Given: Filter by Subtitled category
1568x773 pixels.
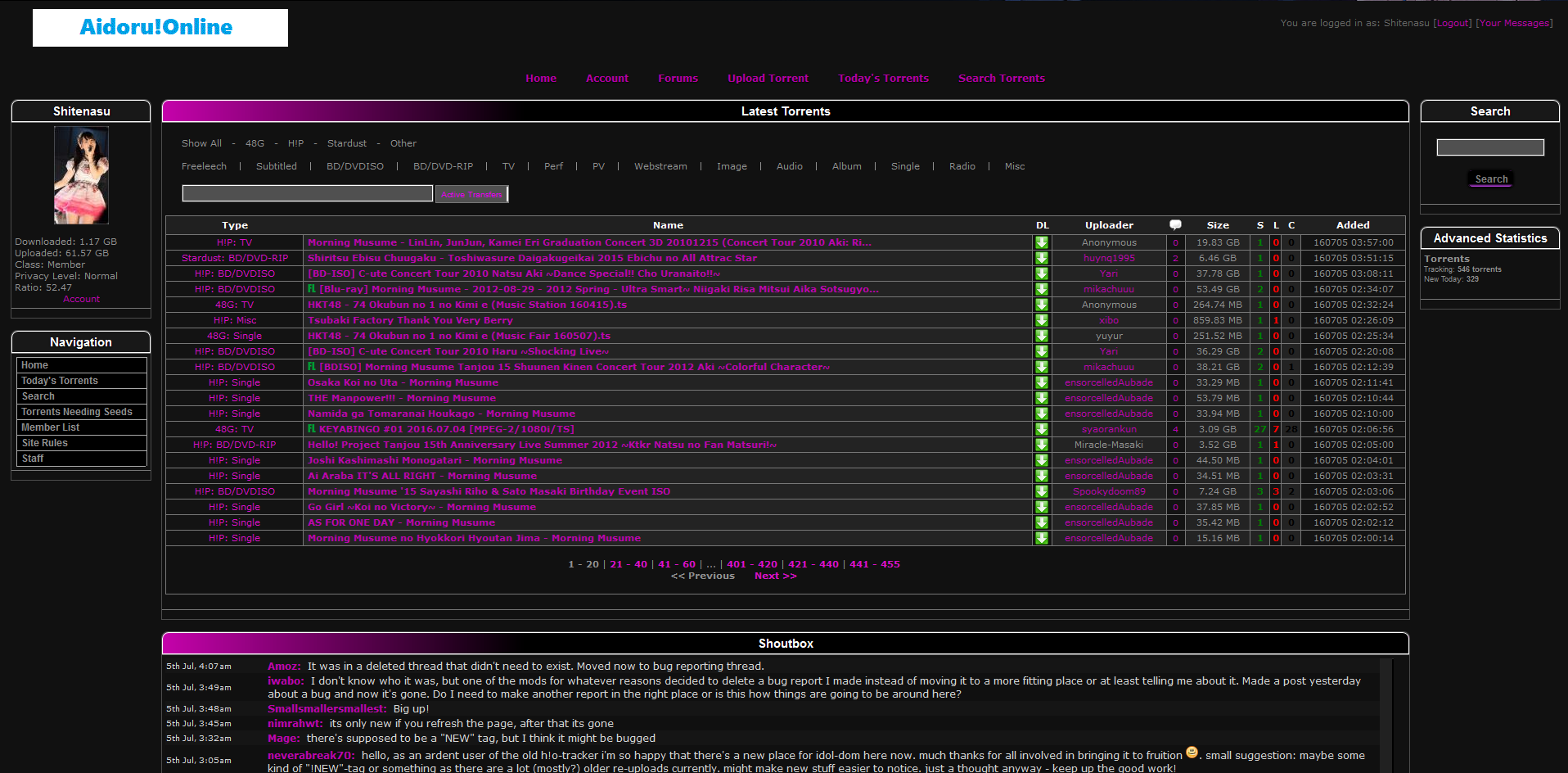Looking at the screenshot, I should [277, 166].
